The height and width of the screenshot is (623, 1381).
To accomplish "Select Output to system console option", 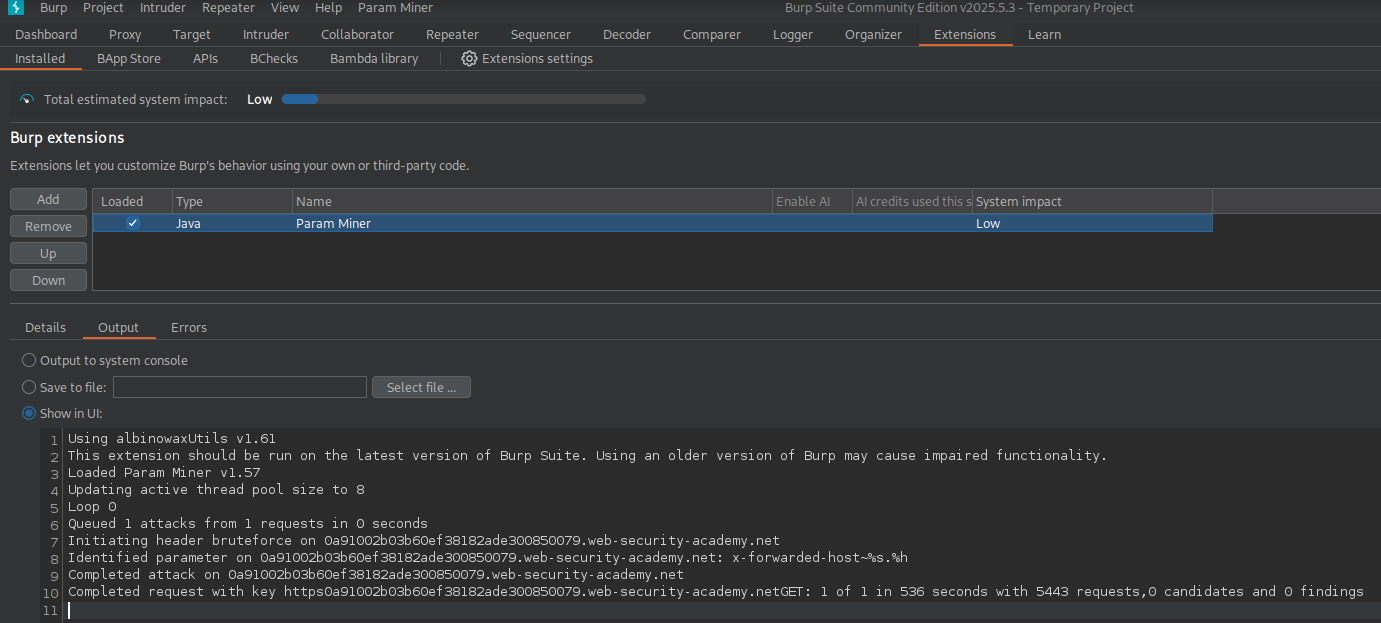I will 29,360.
